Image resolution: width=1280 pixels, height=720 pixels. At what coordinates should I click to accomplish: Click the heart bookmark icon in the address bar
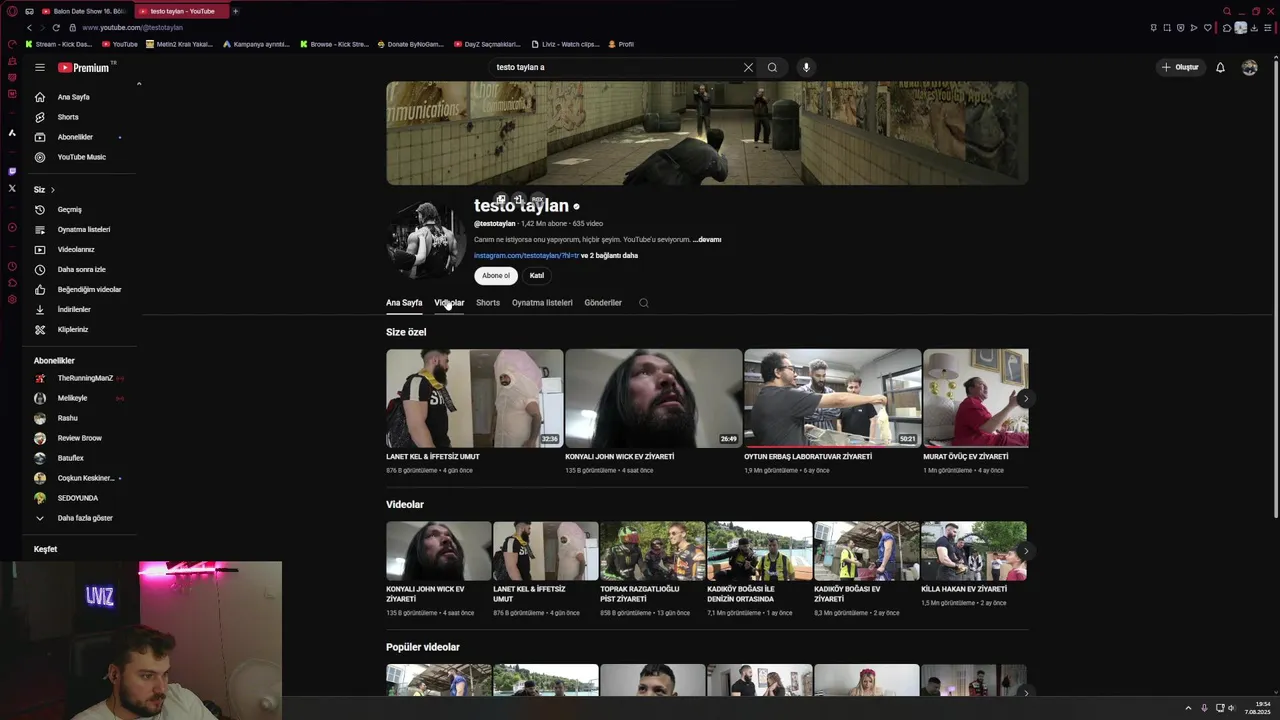[x=1207, y=28]
